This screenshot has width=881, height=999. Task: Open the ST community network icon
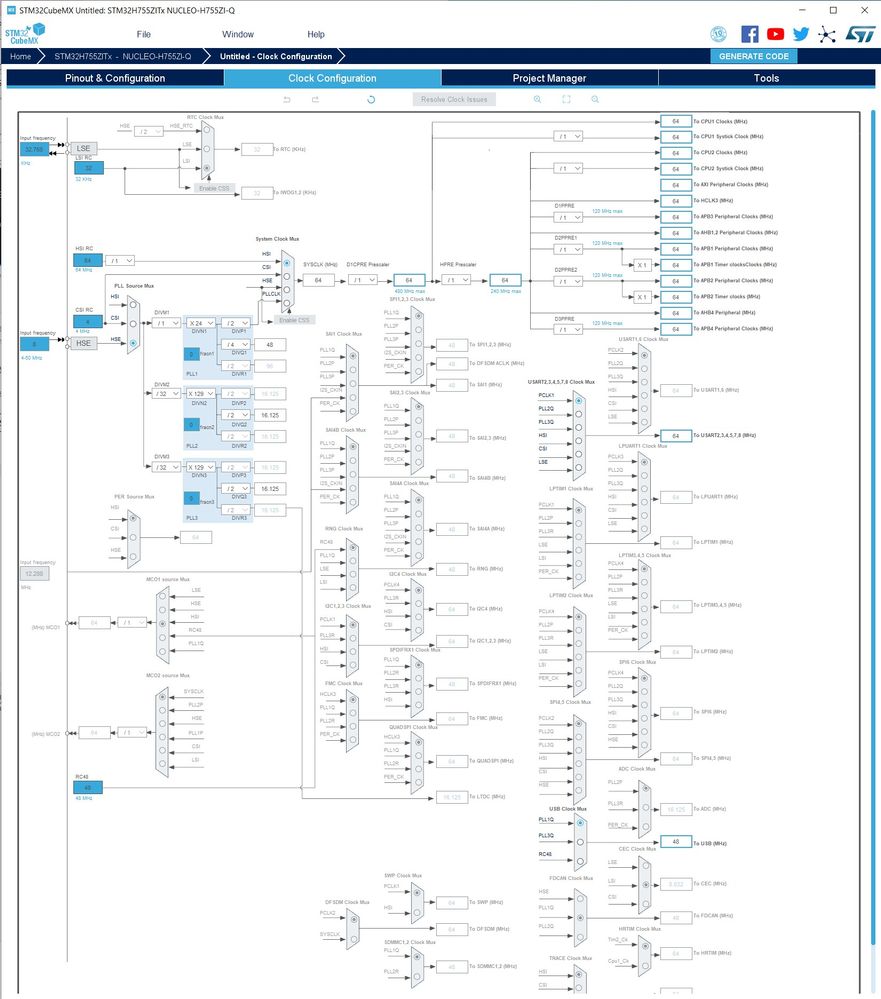[x=827, y=34]
